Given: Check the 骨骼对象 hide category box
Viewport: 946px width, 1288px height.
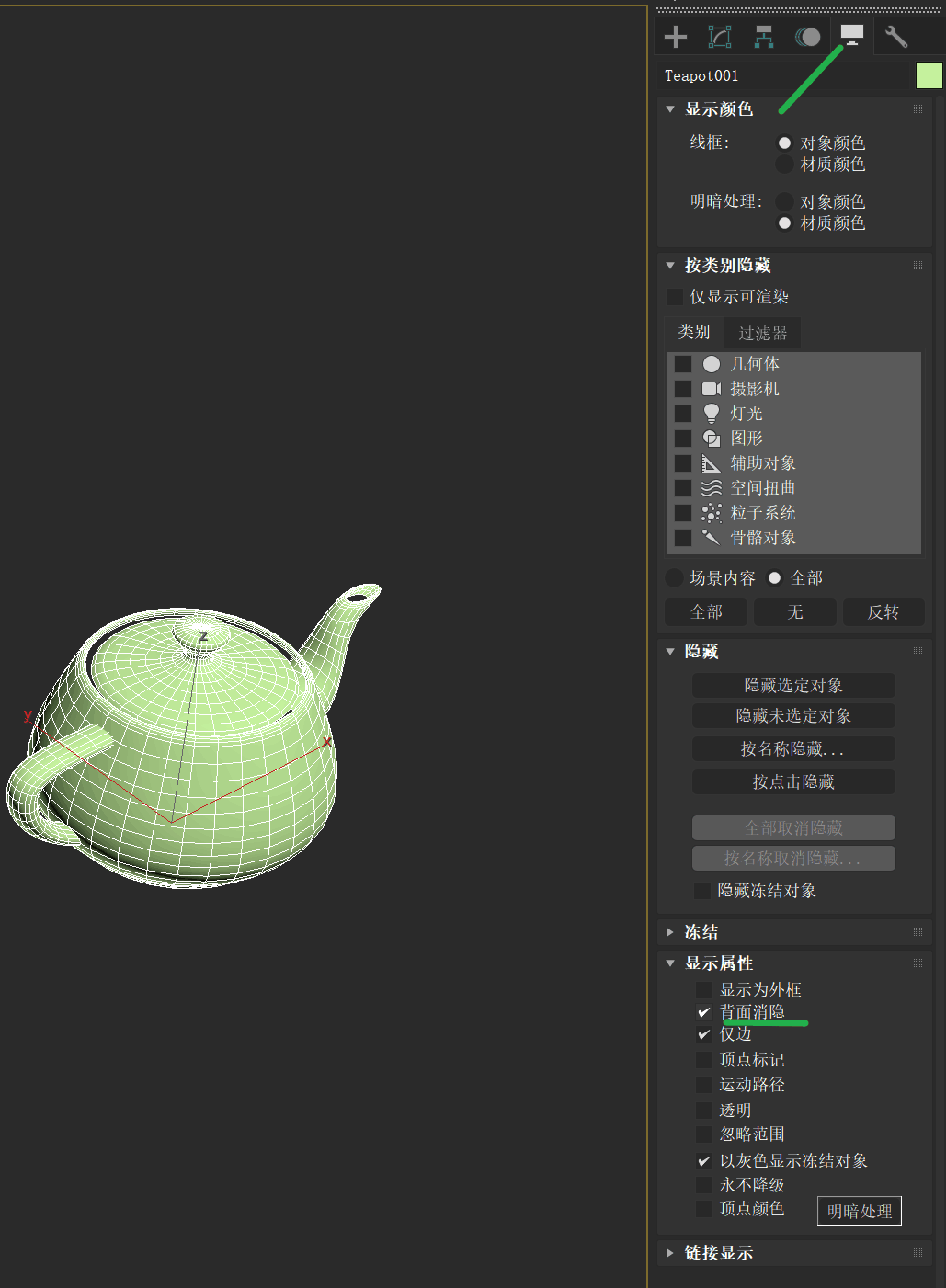Looking at the screenshot, I should [x=683, y=538].
